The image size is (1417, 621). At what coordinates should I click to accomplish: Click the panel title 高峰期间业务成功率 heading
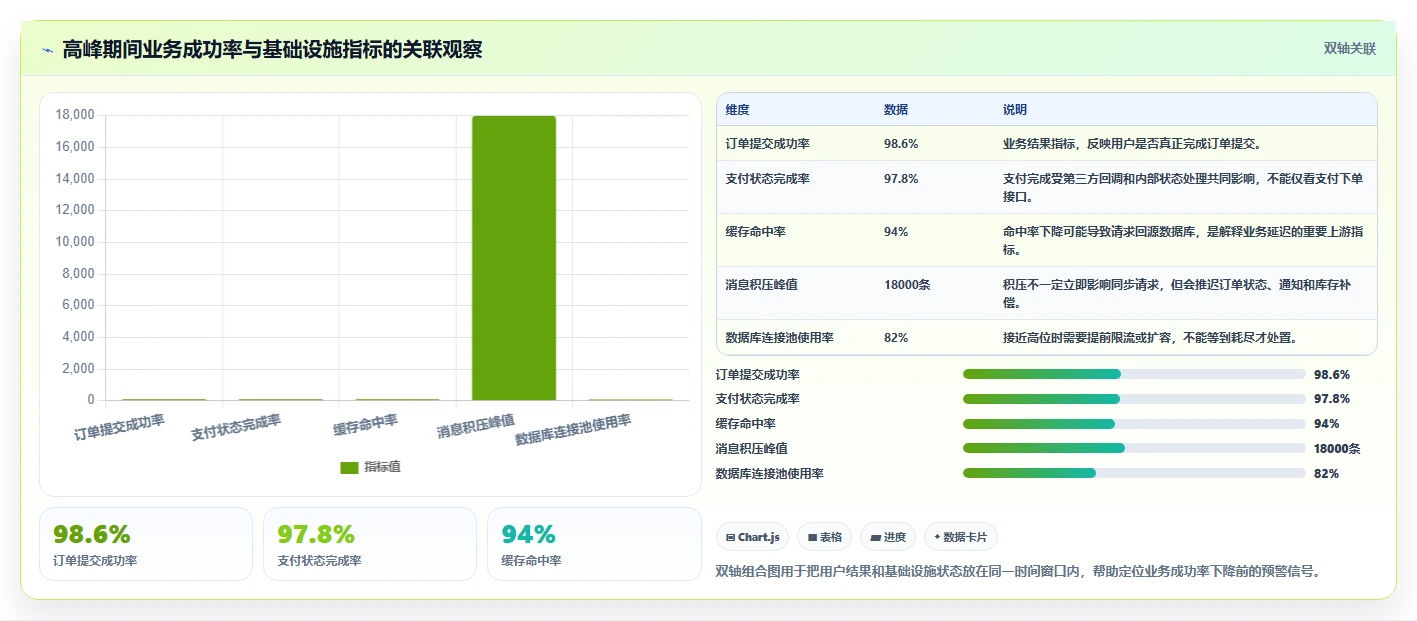[272, 49]
